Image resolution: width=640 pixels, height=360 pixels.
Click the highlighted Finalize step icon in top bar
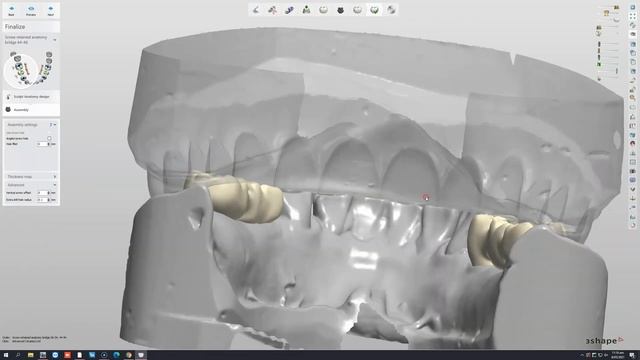374,10
